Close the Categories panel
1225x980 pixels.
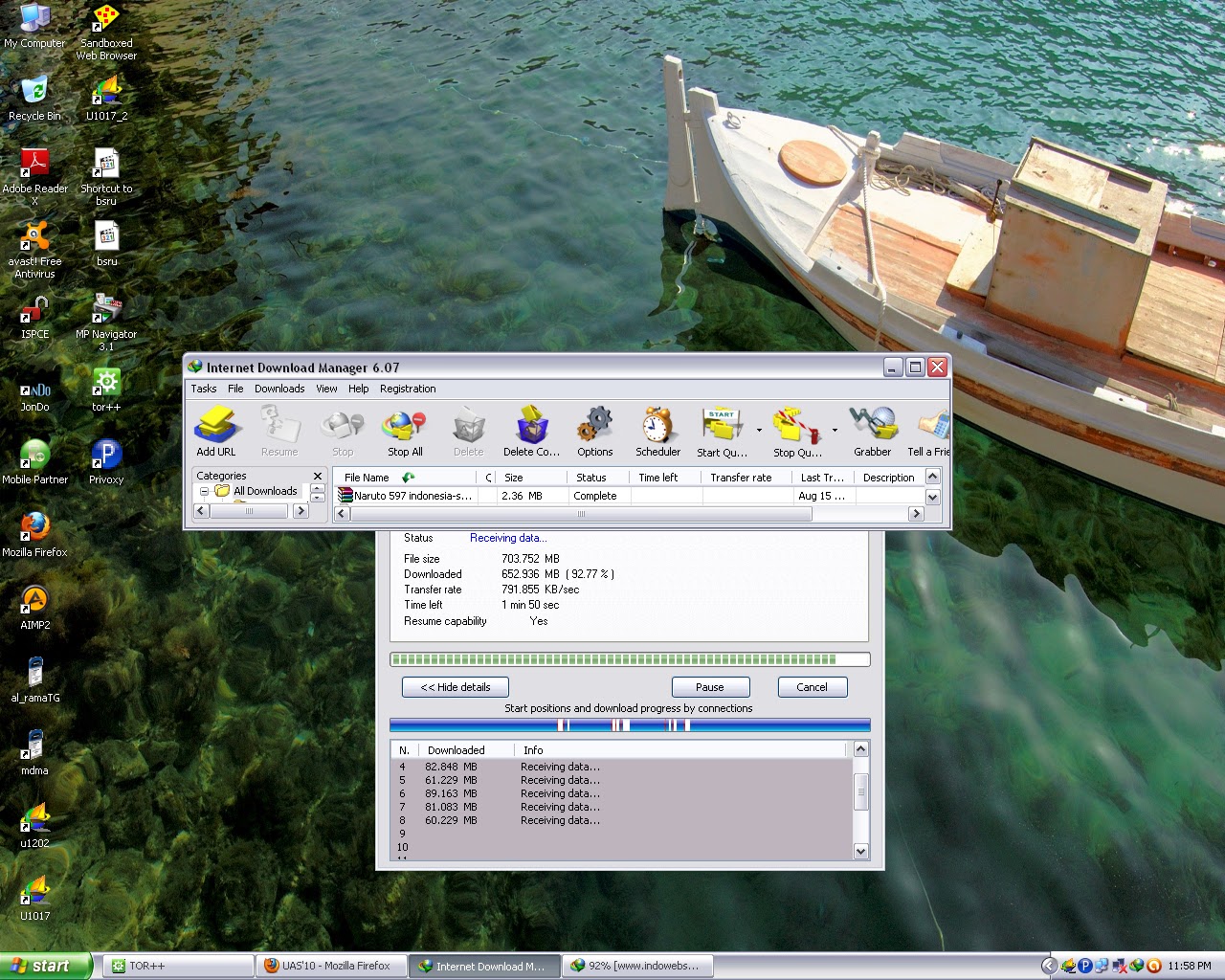(318, 476)
